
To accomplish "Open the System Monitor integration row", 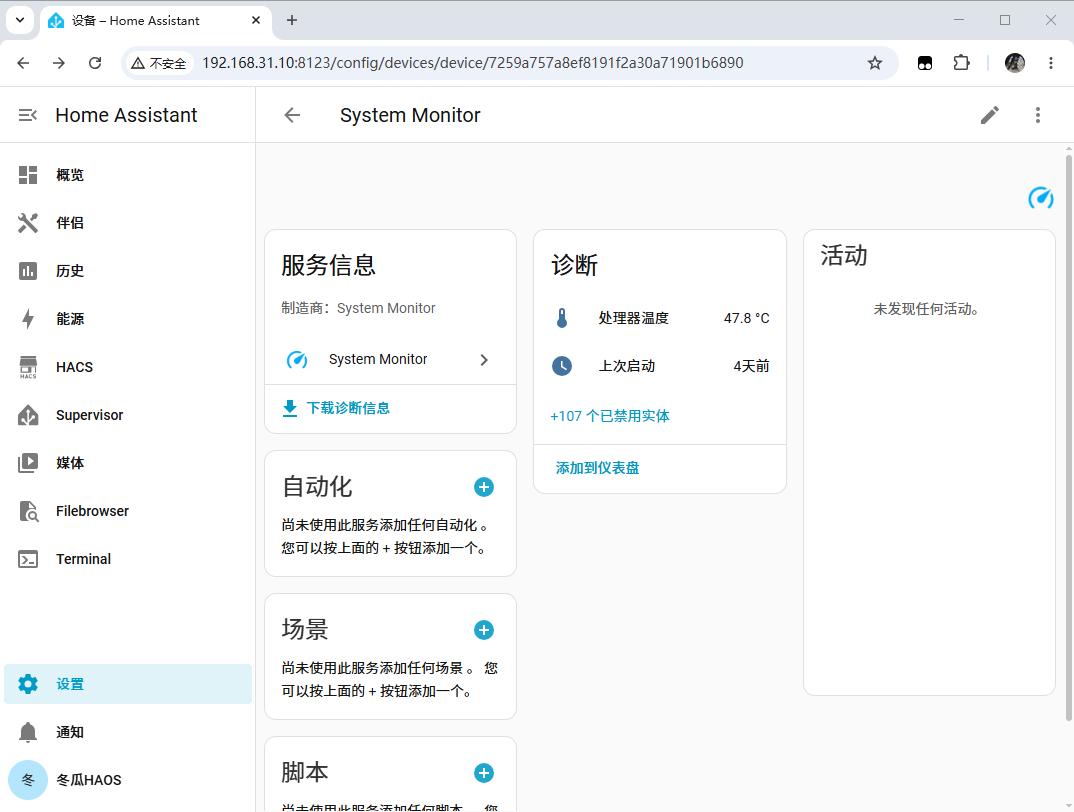I will [390, 360].
